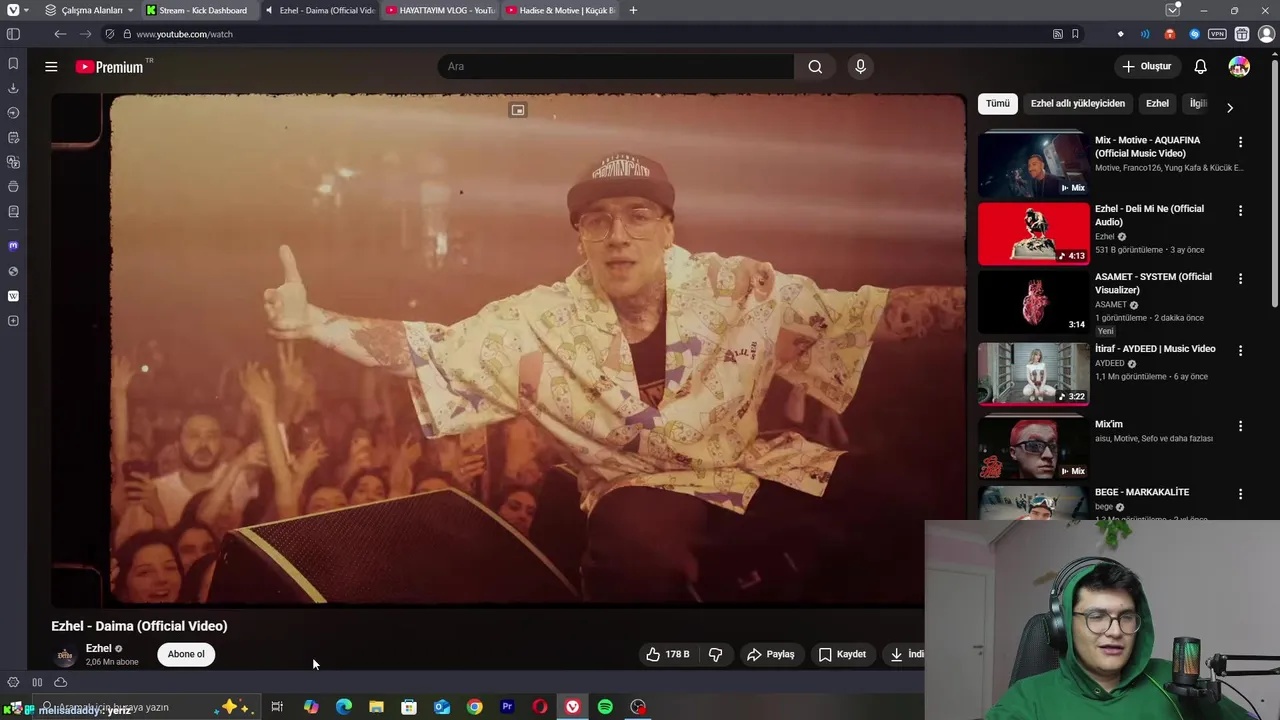The image size is (1280, 720).
Task: Open Spotify from the Windows taskbar
Action: [x=605, y=707]
